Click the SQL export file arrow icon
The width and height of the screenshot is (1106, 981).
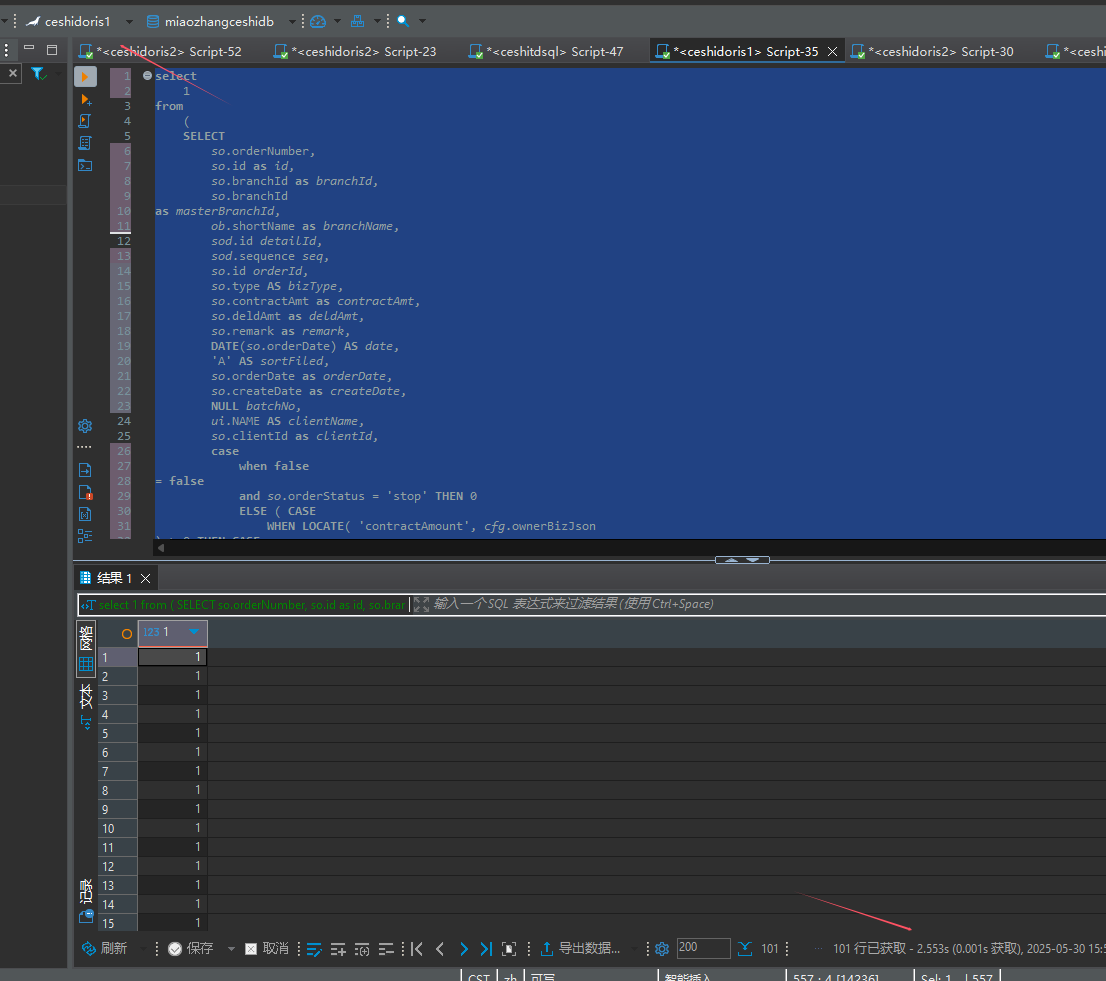pyautogui.click(x=85, y=470)
